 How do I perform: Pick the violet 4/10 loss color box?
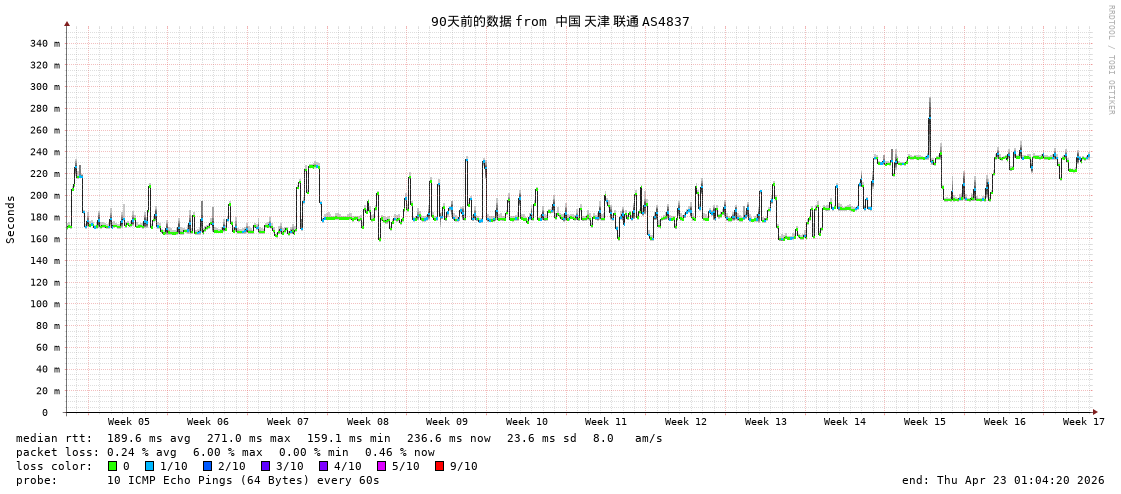[324, 466]
